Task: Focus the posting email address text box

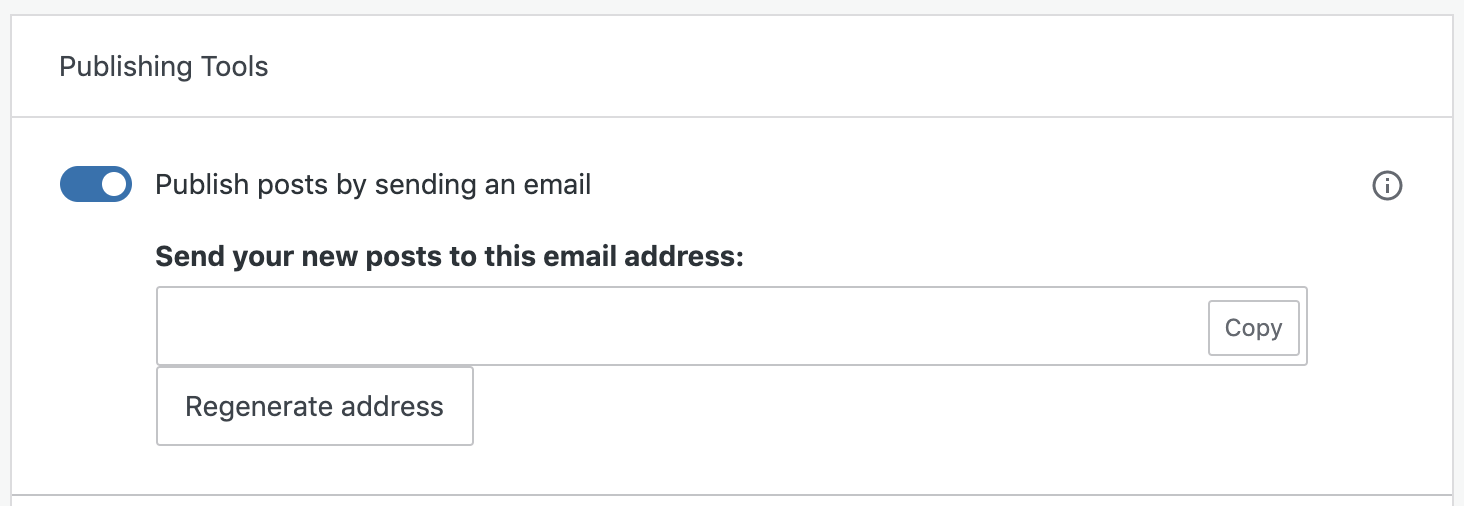Action: (680, 327)
